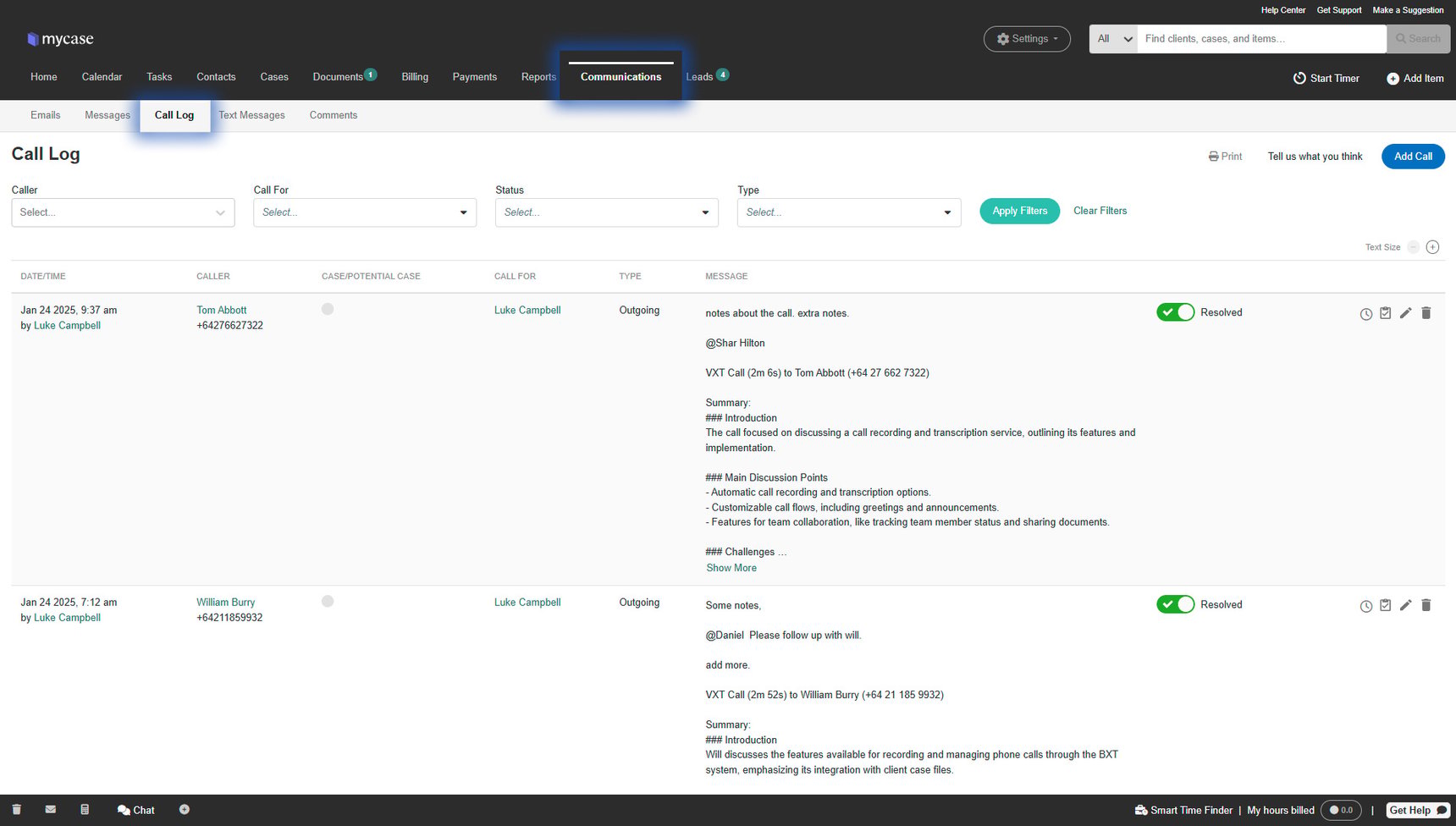Toggle Resolved status on William Burry's call
This screenshot has height=826, width=1456.
point(1175,604)
